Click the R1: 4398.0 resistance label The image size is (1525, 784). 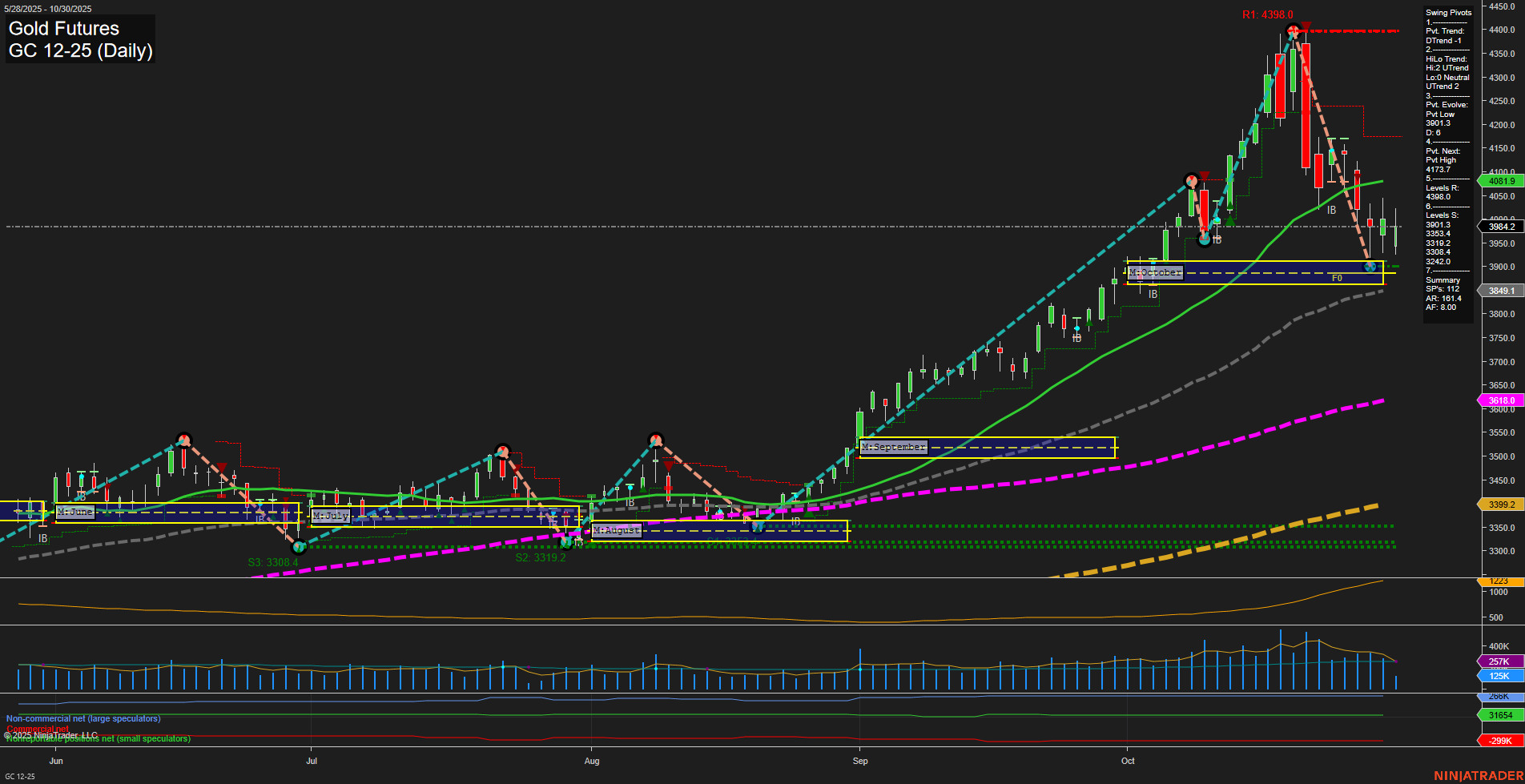(1267, 14)
